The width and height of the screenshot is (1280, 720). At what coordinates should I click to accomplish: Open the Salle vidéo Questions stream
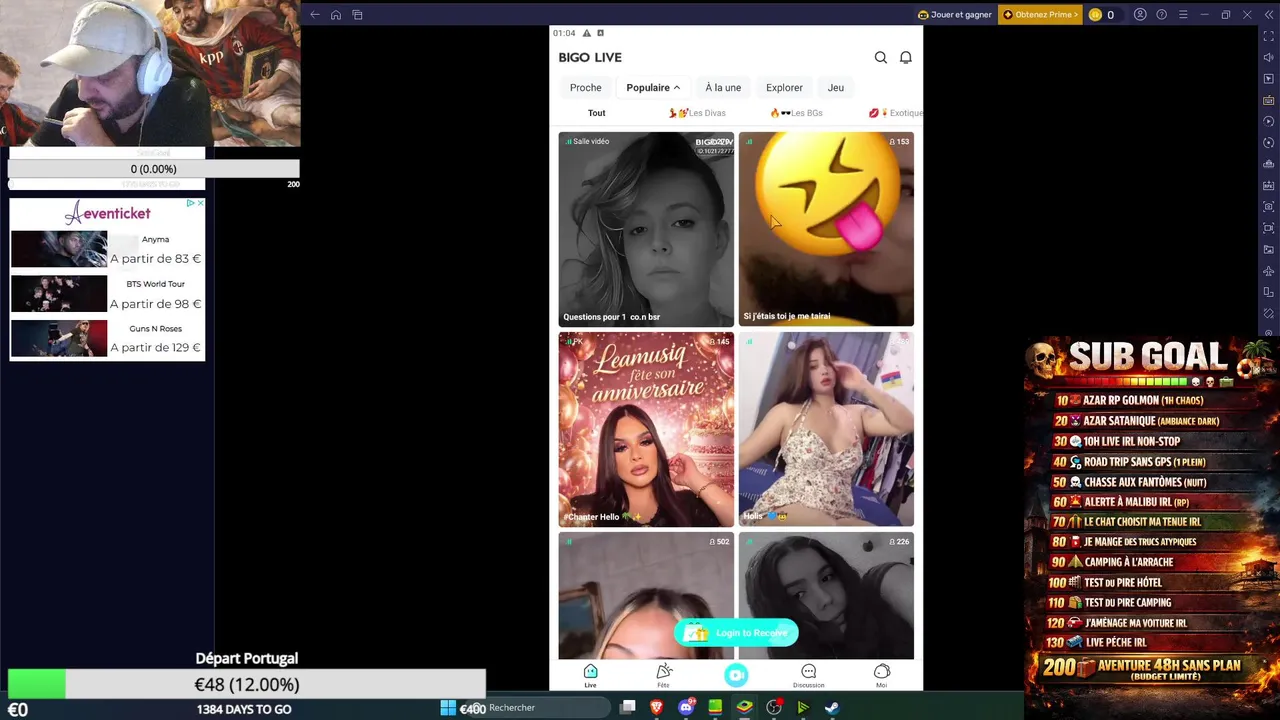[646, 229]
